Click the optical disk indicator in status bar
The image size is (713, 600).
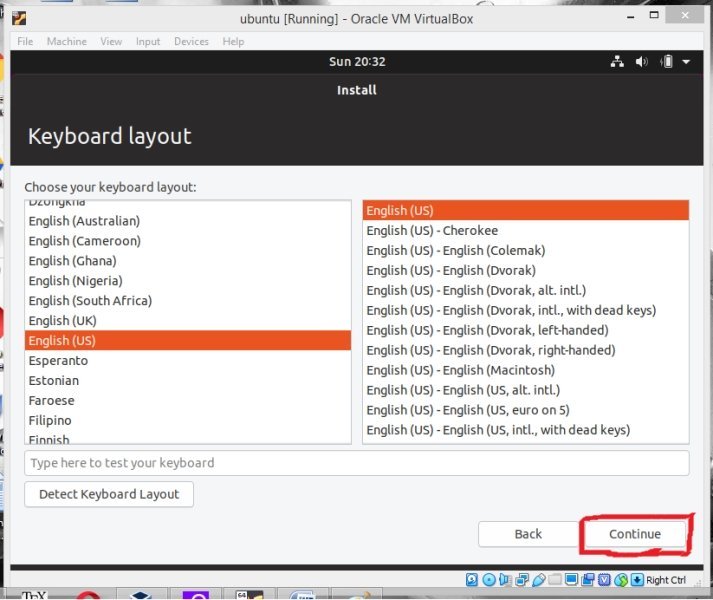489,580
